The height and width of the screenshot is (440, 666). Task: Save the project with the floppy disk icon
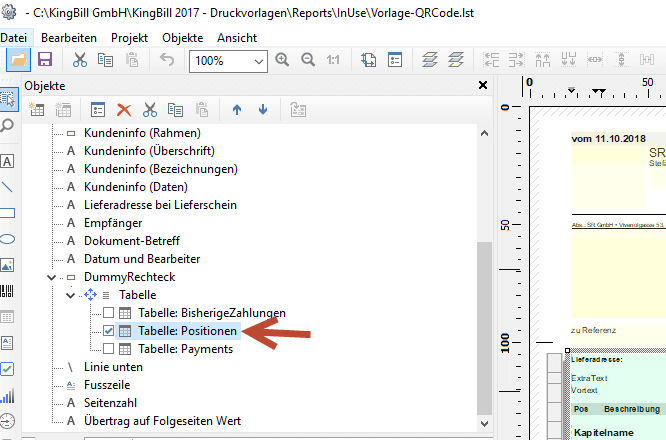click(x=45, y=60)
